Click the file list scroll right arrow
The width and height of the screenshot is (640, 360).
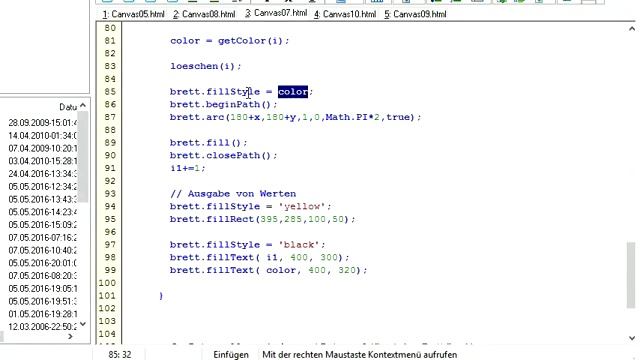coord(70,336)
